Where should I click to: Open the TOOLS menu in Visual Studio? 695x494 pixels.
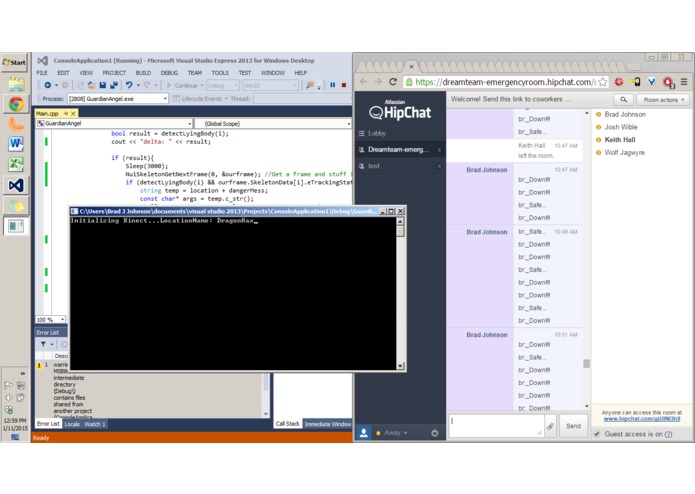220,73
